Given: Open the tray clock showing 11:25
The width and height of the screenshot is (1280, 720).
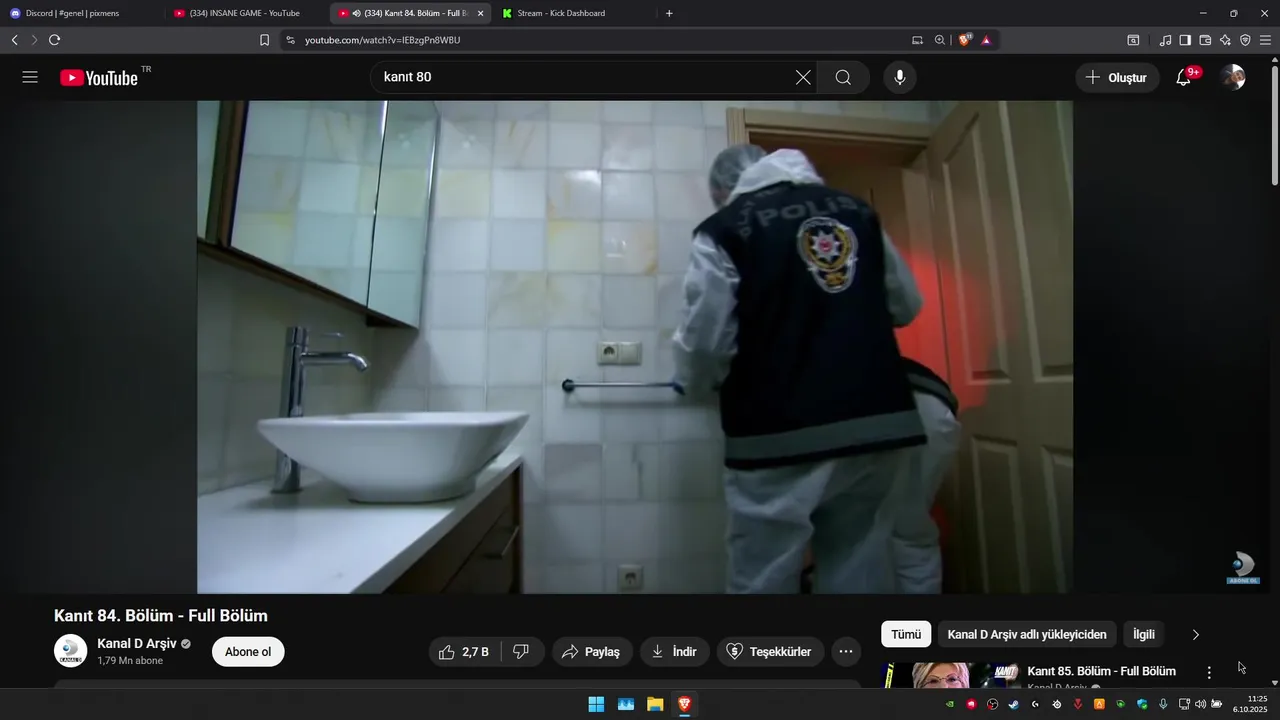Looking at the screenshot, I should pyautogui.click(x=1250, y=704).
